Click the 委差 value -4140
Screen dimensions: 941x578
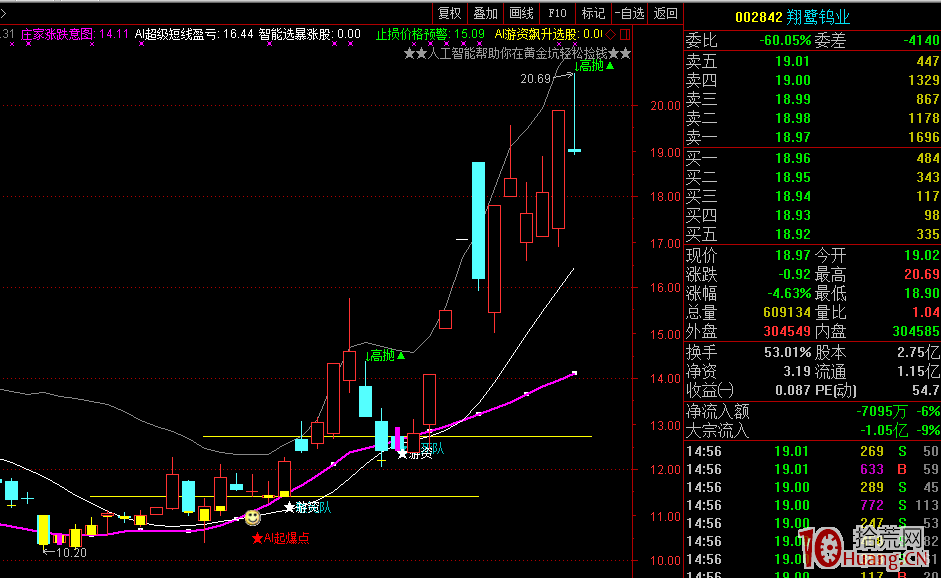(922, 41)
